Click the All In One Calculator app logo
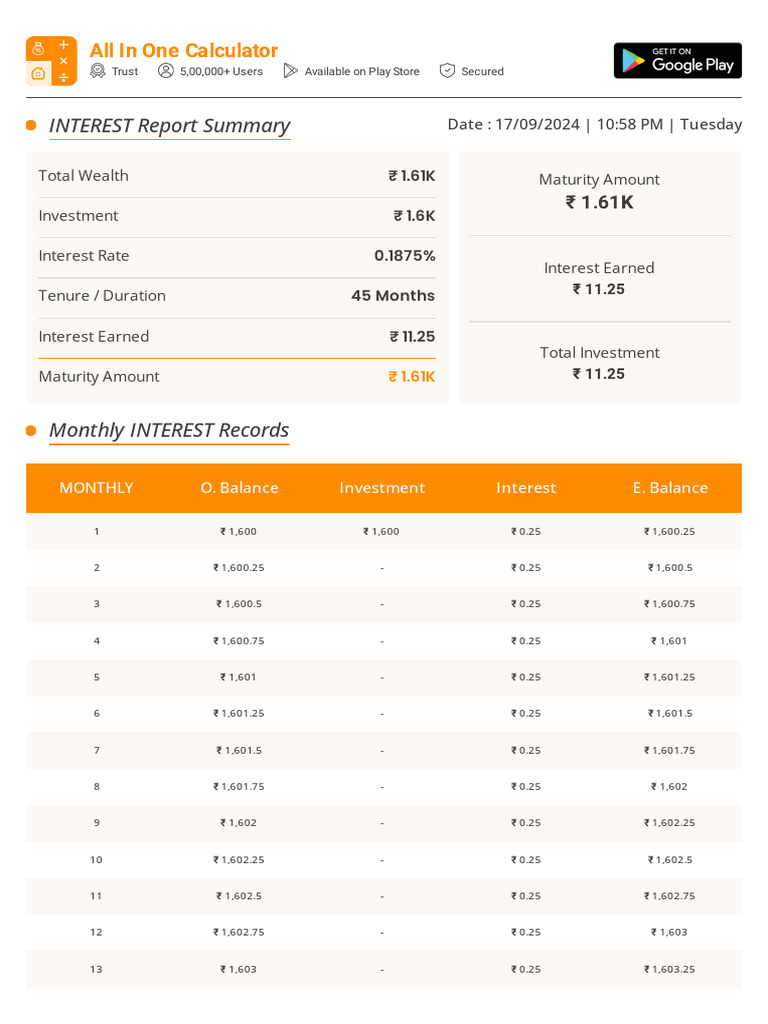The height and width of the screenshot is (1024, 768). (52, 61)
